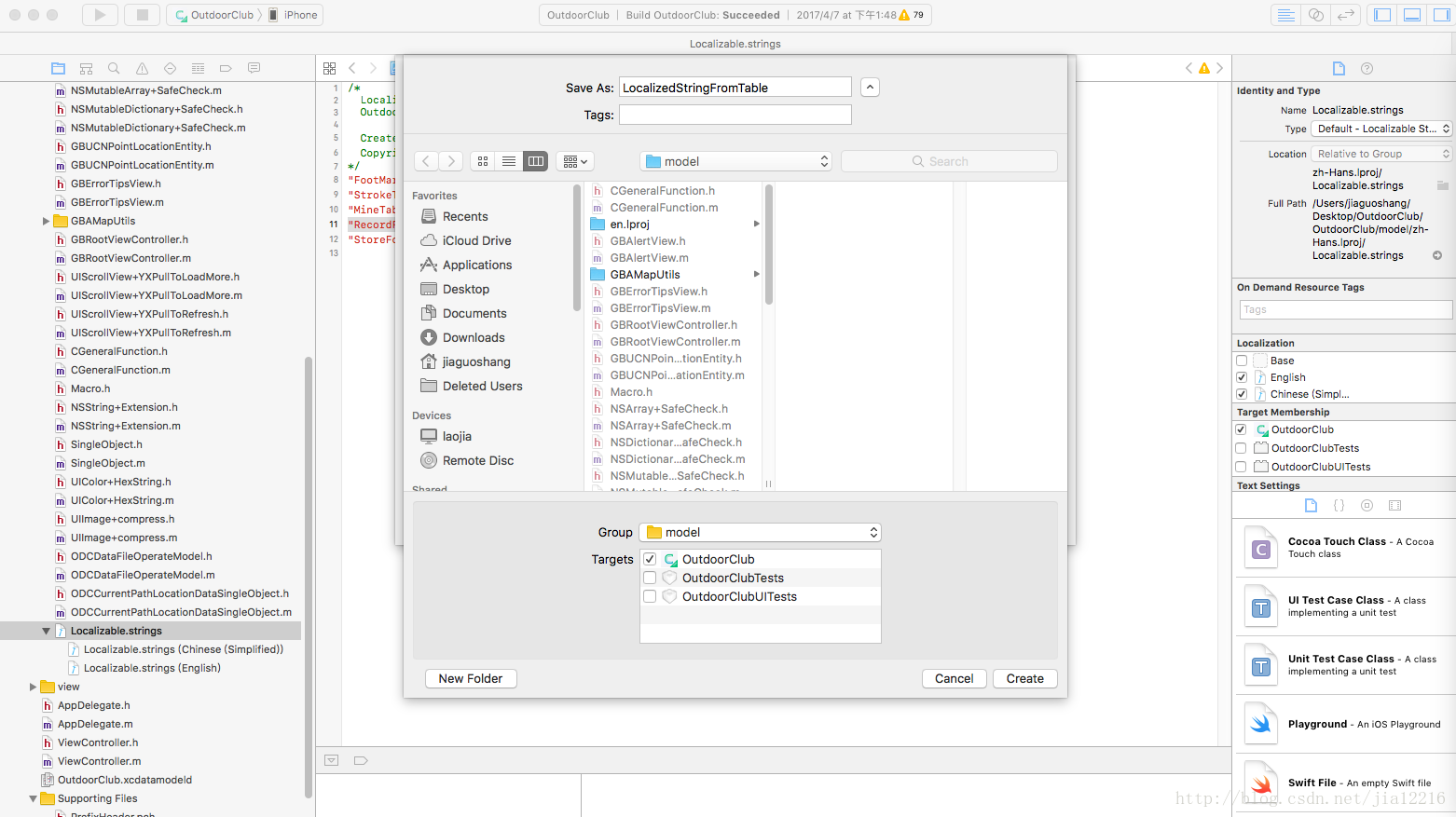Select Applications in sidebar
The width and height of the screenshot is (1456, 817).
click(466, 265)
